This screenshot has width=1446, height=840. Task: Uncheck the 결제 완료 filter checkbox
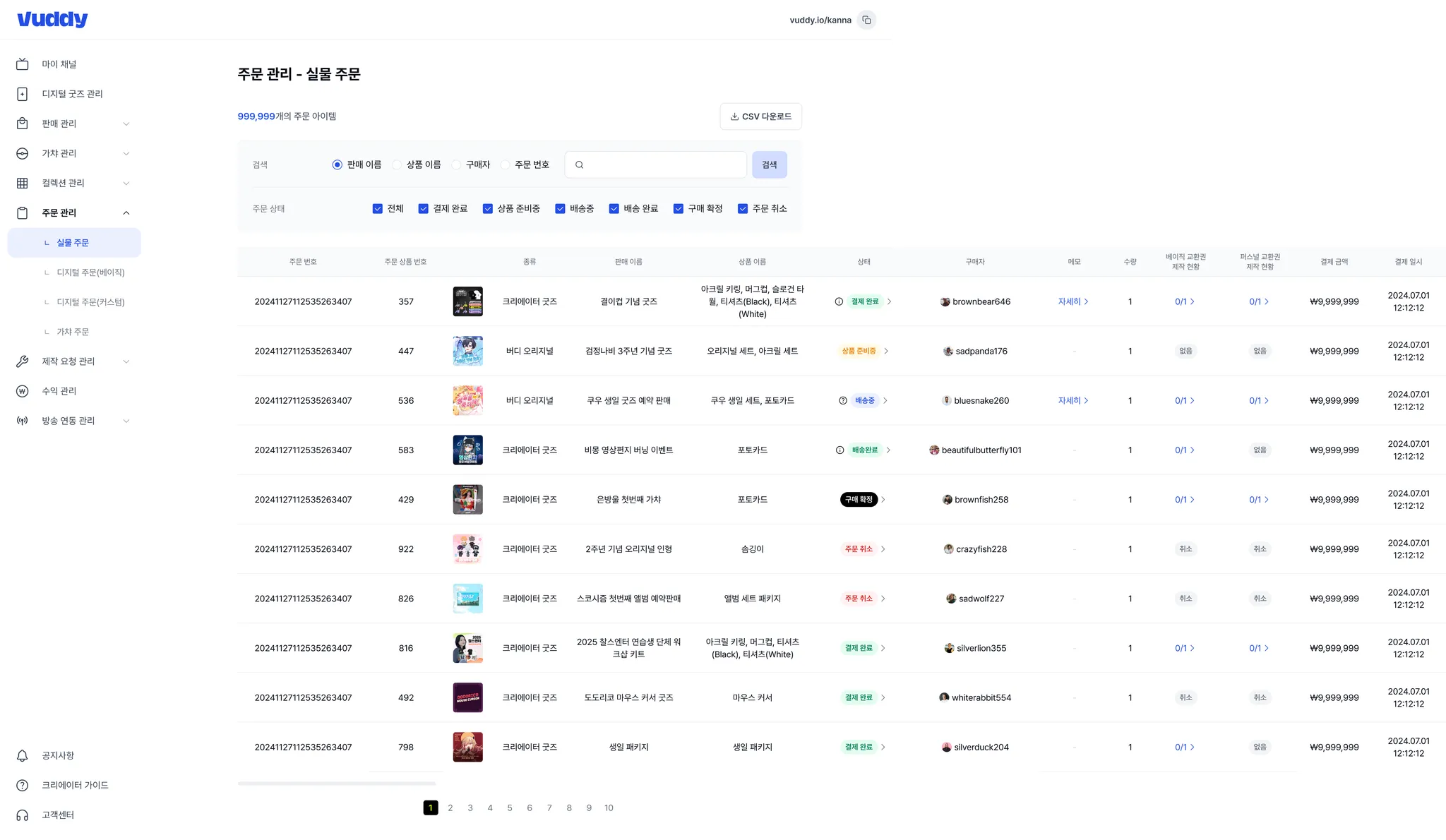coord(424,208)
